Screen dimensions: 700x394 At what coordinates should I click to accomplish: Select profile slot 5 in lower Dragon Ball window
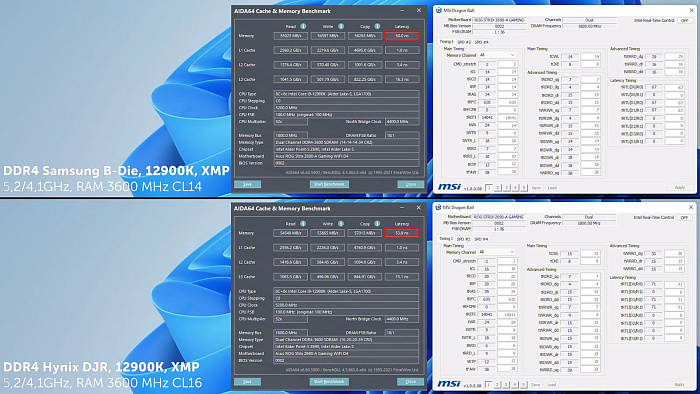[x=524, y=385]
